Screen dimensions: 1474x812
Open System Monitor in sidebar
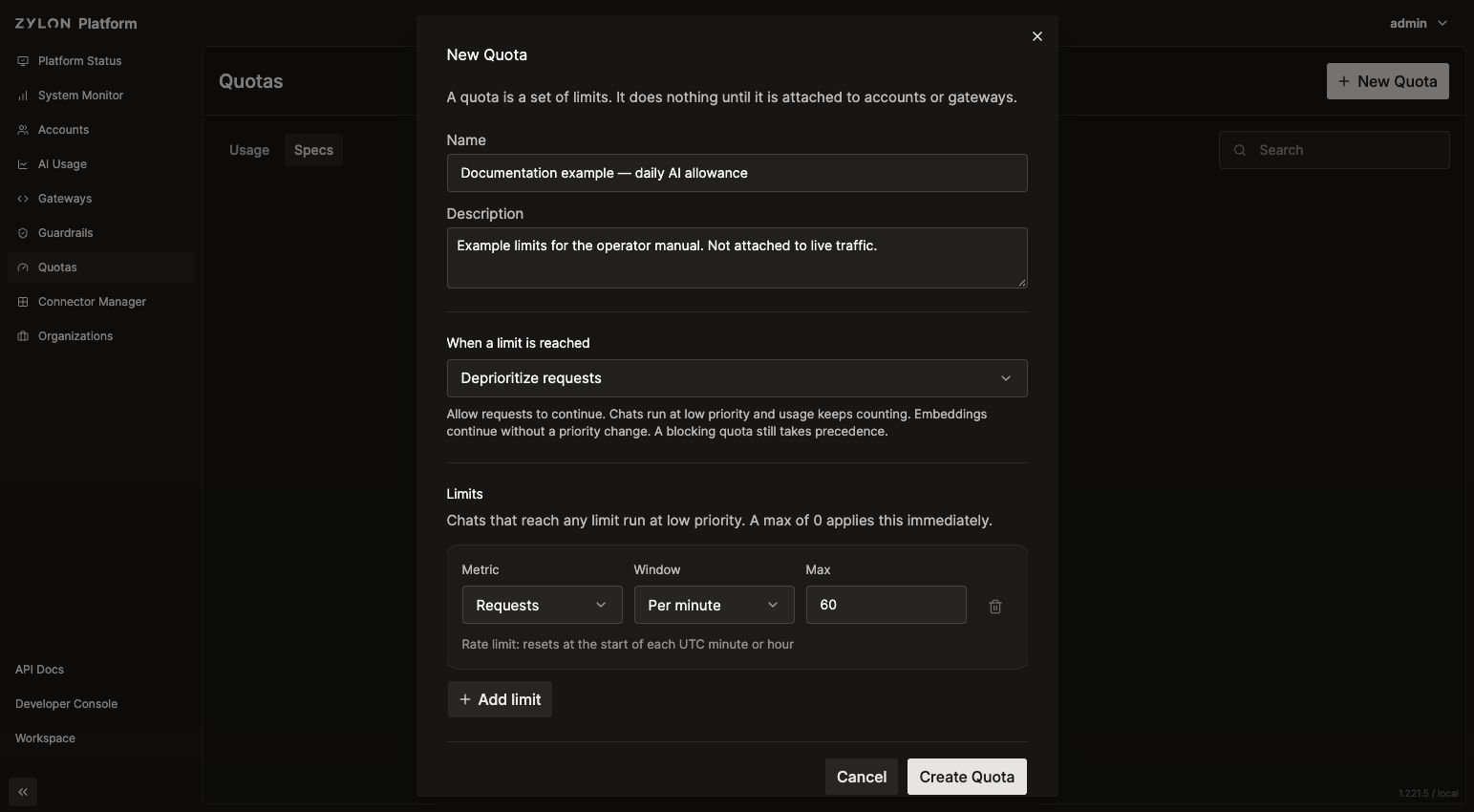click(x=101, y=96)
